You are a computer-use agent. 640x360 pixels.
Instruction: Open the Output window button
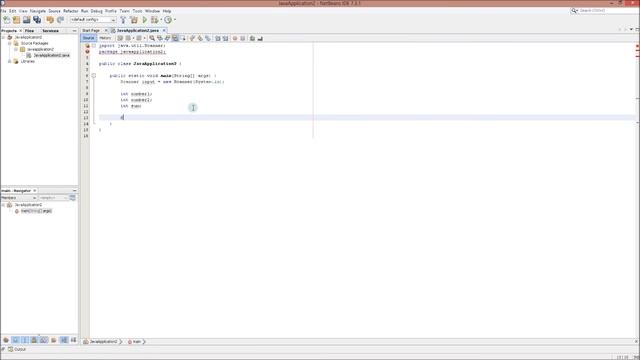[17, 349]
